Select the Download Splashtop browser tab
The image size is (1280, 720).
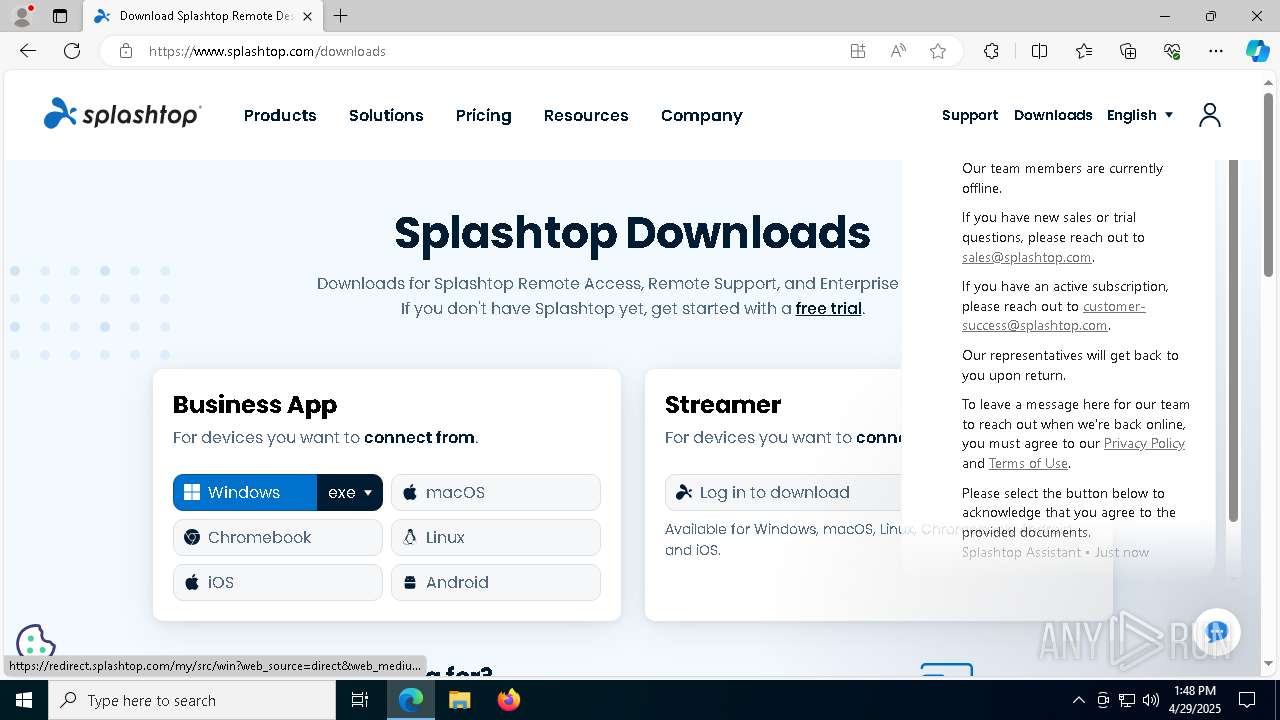(202, 16)
